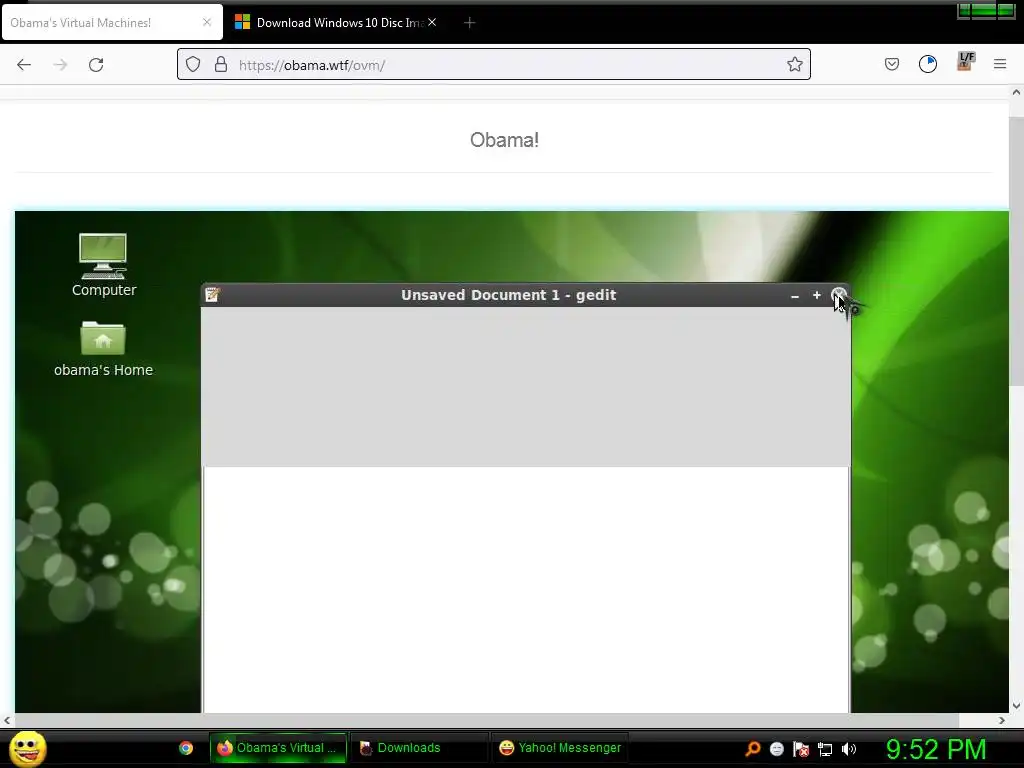Select Obama's Virtual taskbar button
Viewport: 1024px width, 768px height.
(278, 748)
